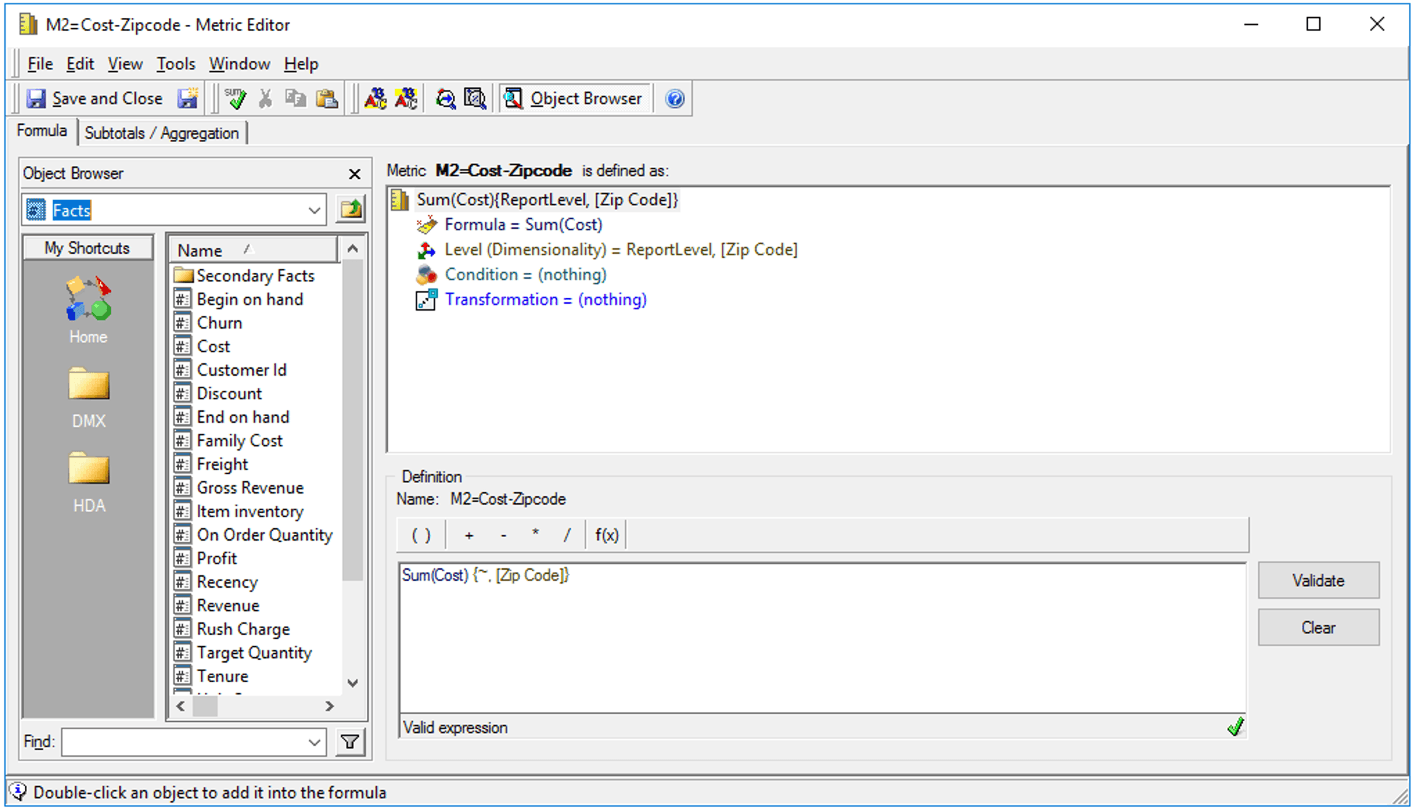
Task: Insert a function with the f(x) button
Action: point(606,535)
